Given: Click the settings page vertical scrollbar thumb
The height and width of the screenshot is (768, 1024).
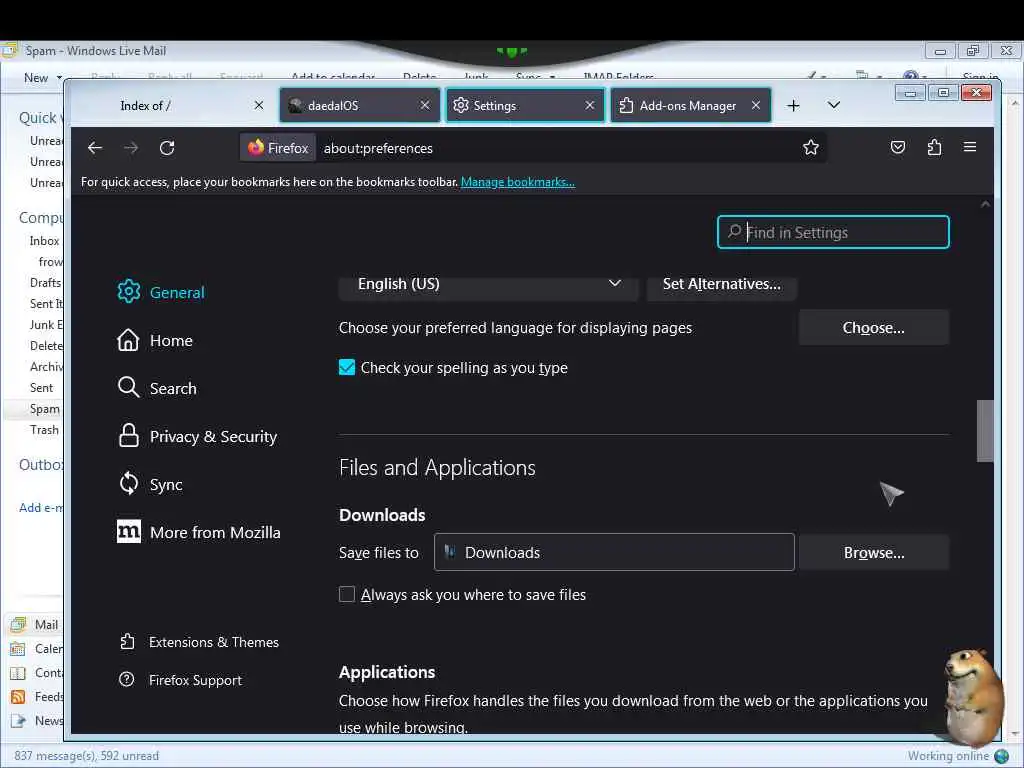Looking at the screenshot, I should tap(985, 431).
